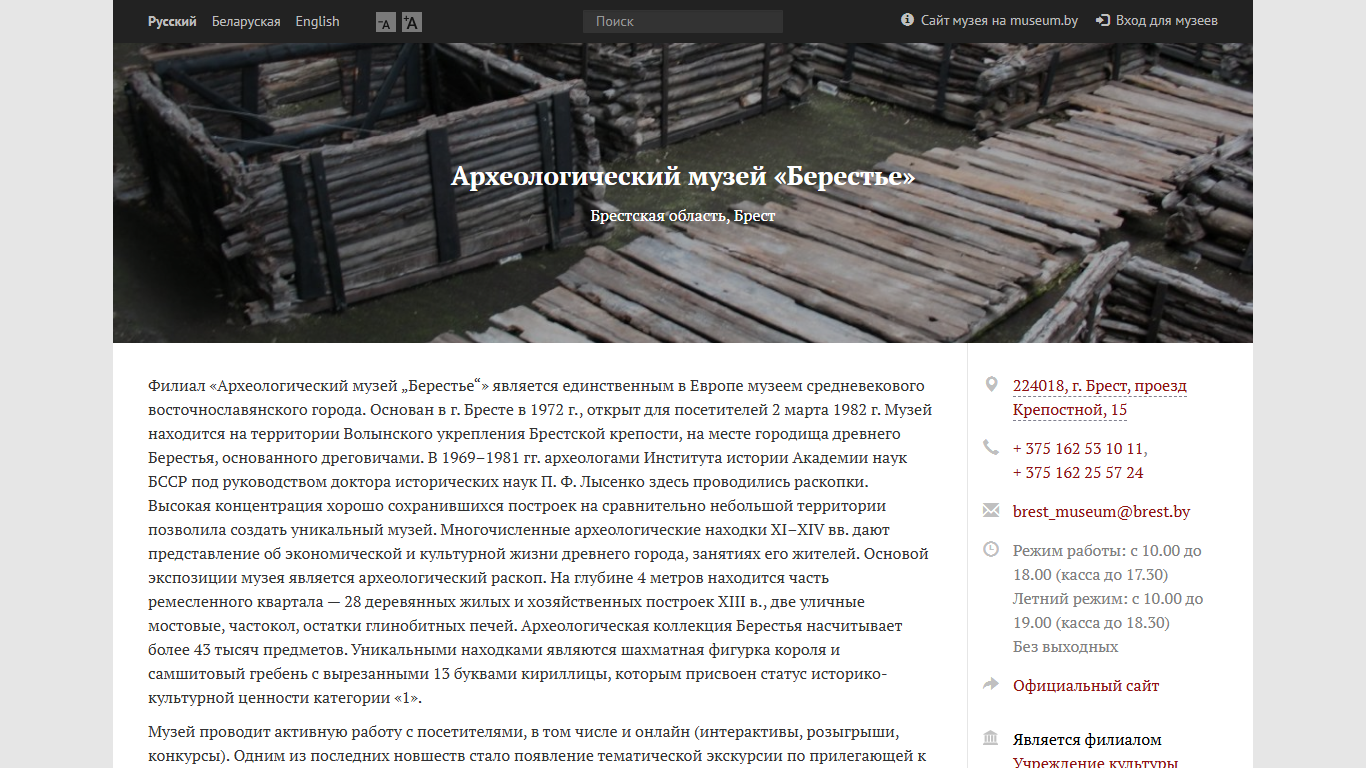Switch language to Беларуская
Viewport: 1366px width, 768px height.
pyautogui.click(x=246, y=21)
